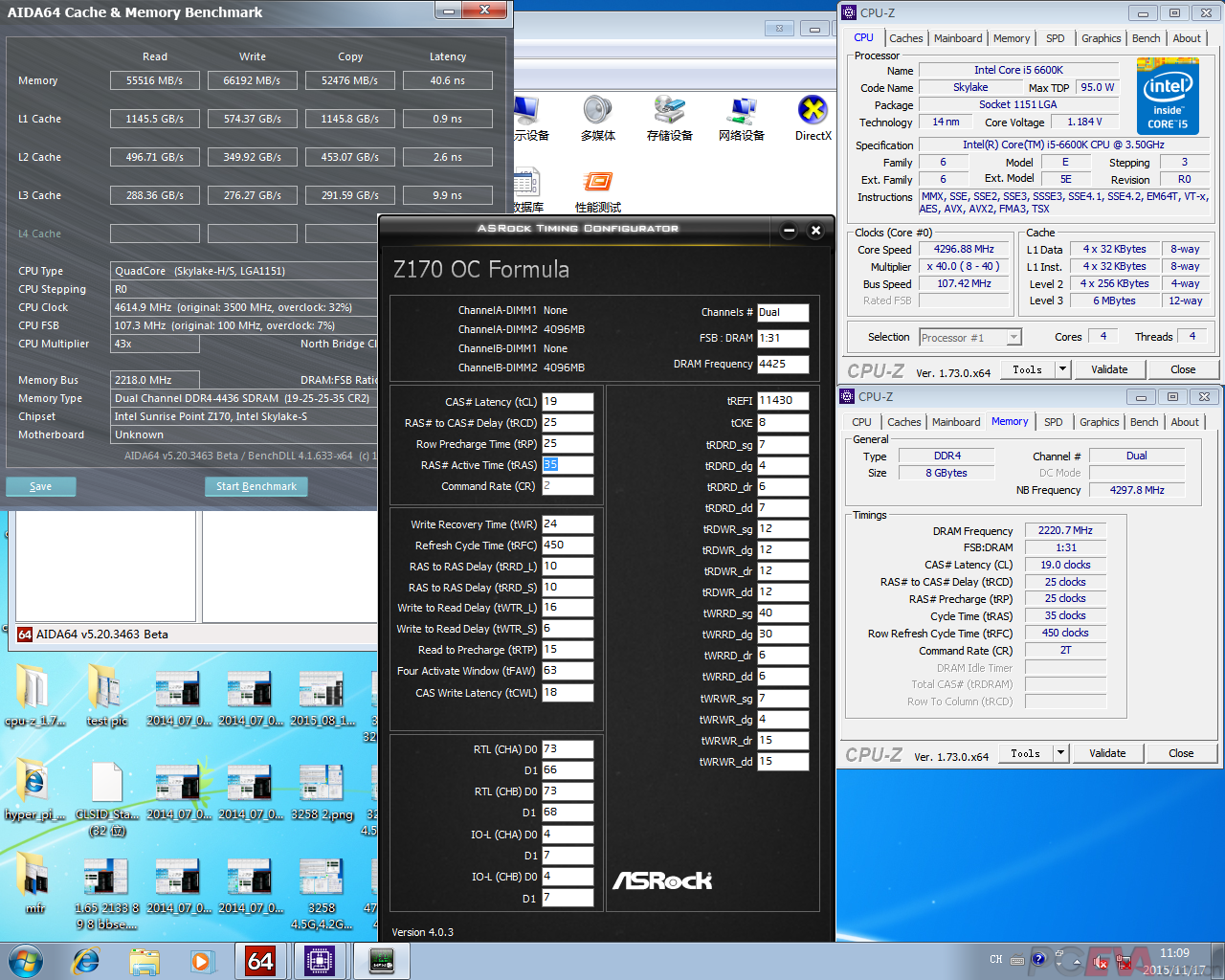Select the '3258 2.png' desktop file
Viewport: 1225px width, 980px height.
click(x=321, y=791)
